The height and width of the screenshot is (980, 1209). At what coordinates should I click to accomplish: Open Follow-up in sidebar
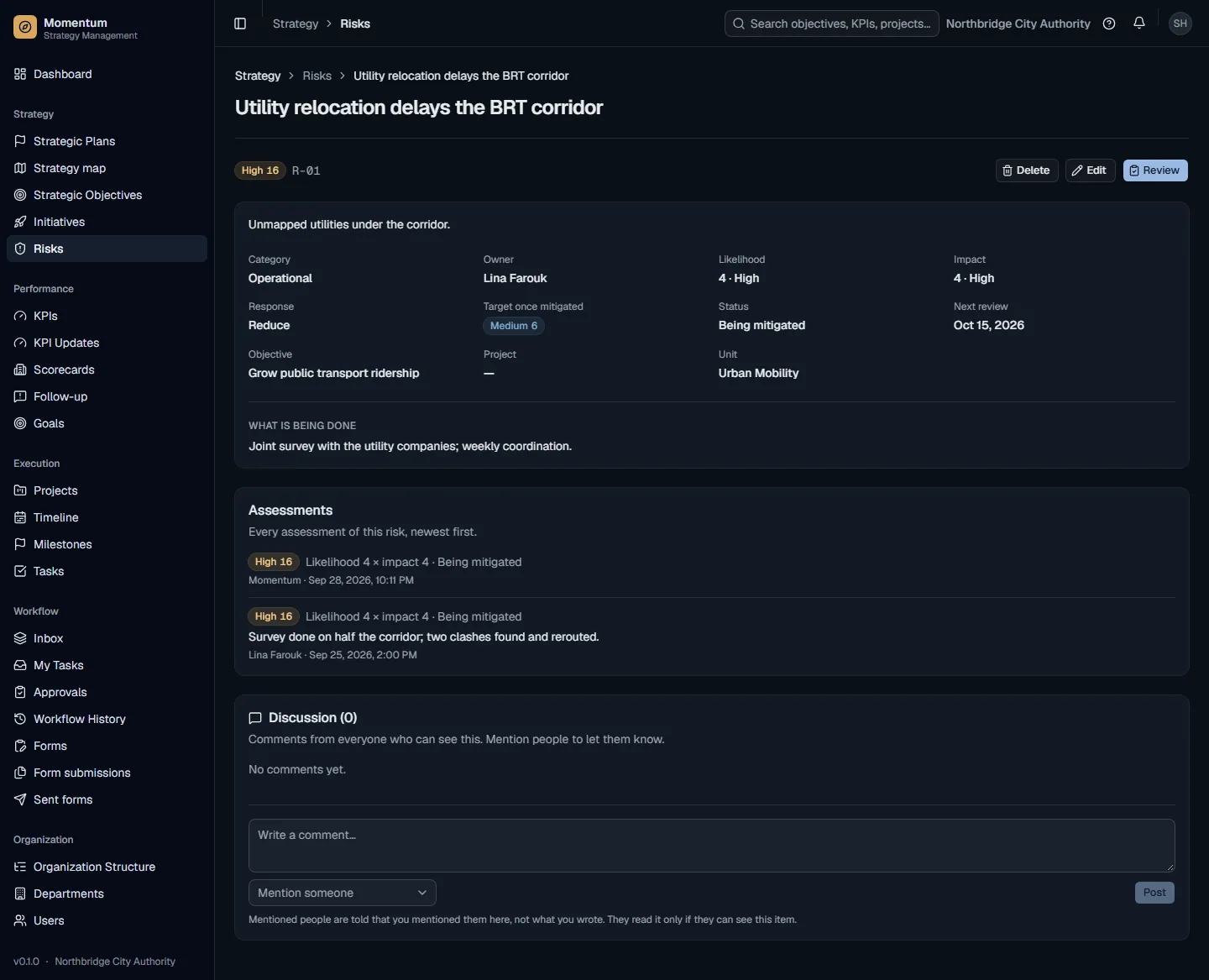tap(107, 396)
